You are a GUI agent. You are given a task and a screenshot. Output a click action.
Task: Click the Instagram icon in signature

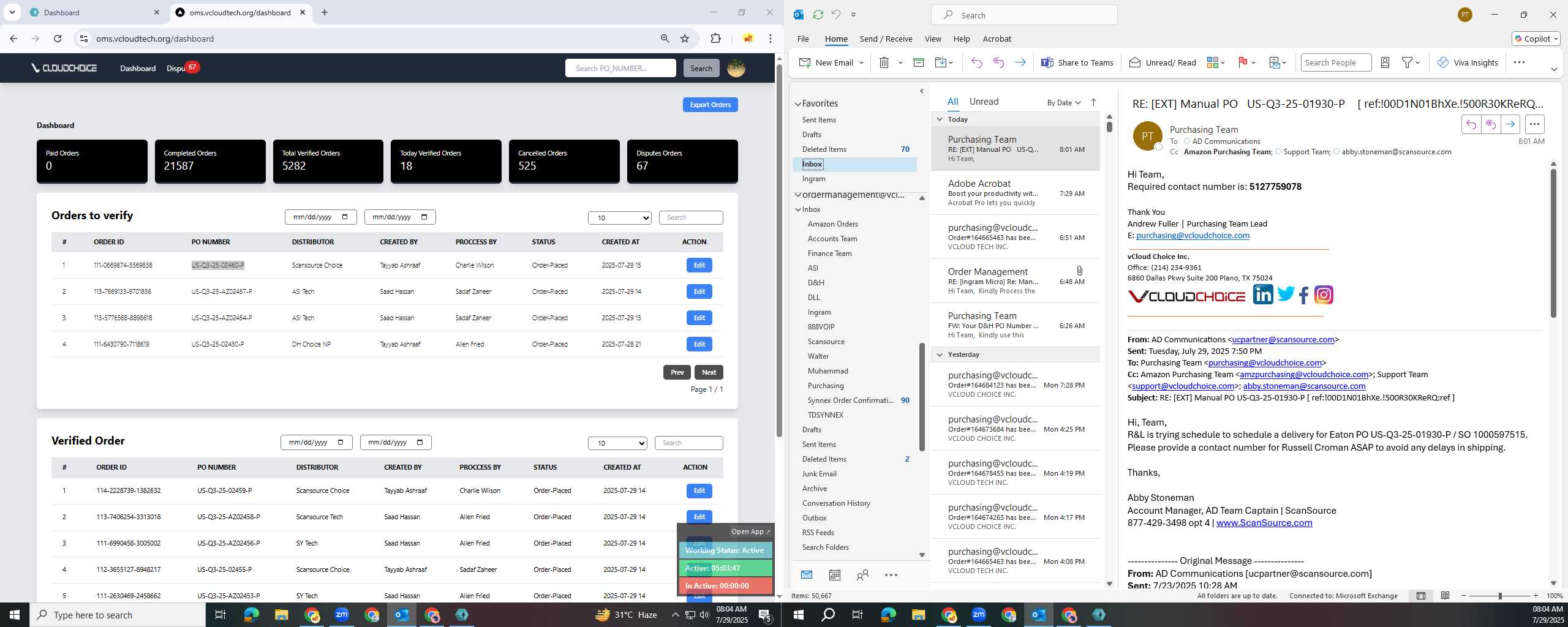1324,295
